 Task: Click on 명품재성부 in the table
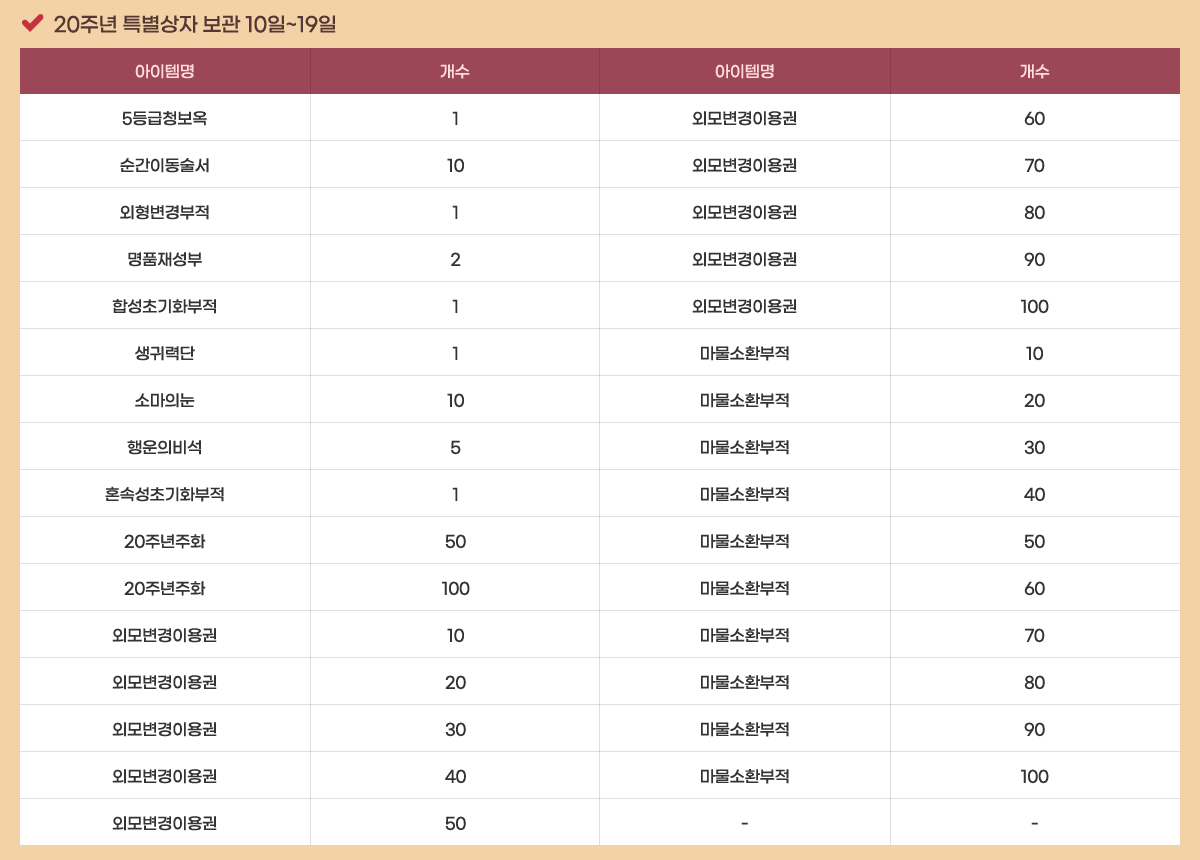point(165,259)
